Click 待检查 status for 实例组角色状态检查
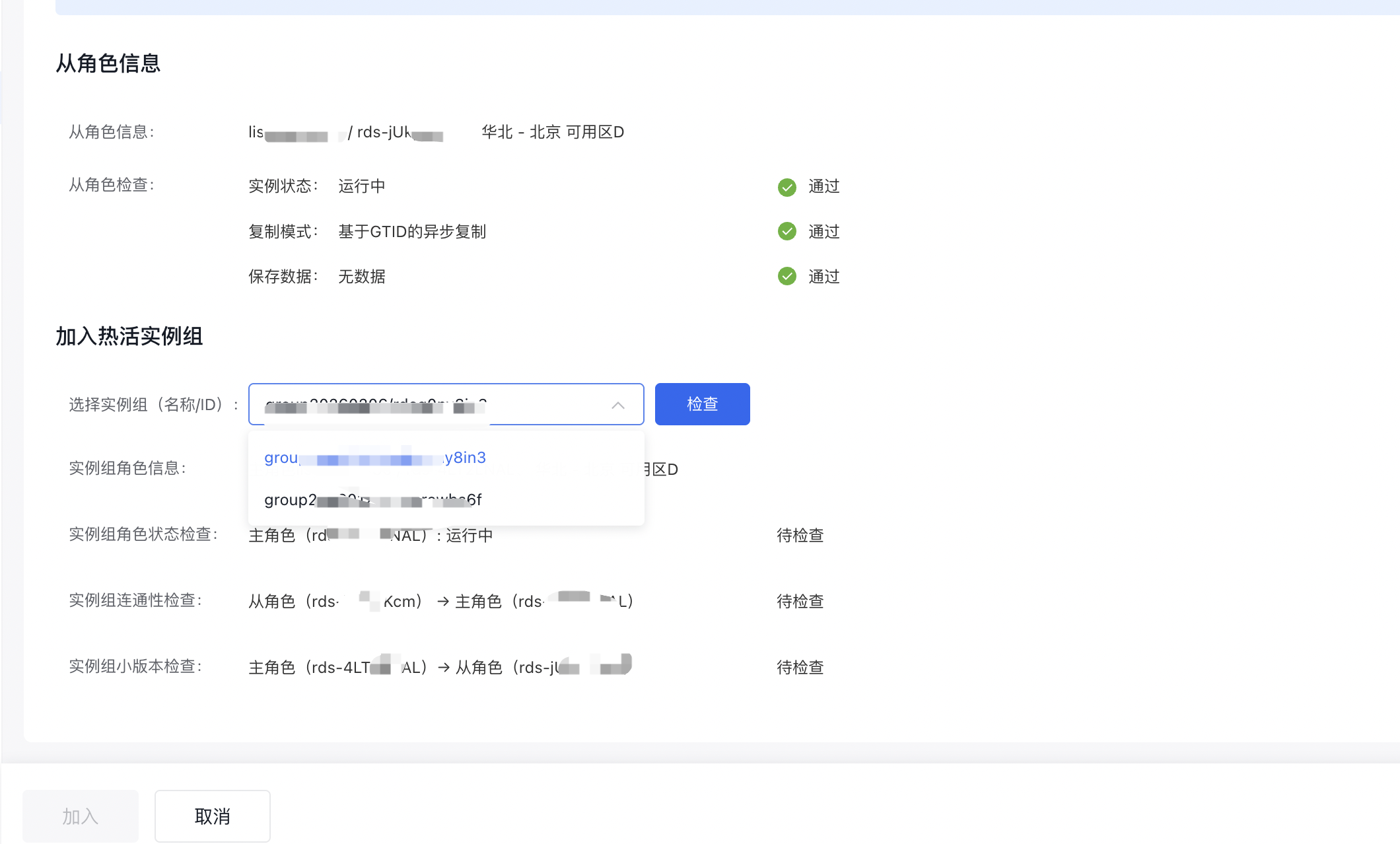 click(800, 536)
